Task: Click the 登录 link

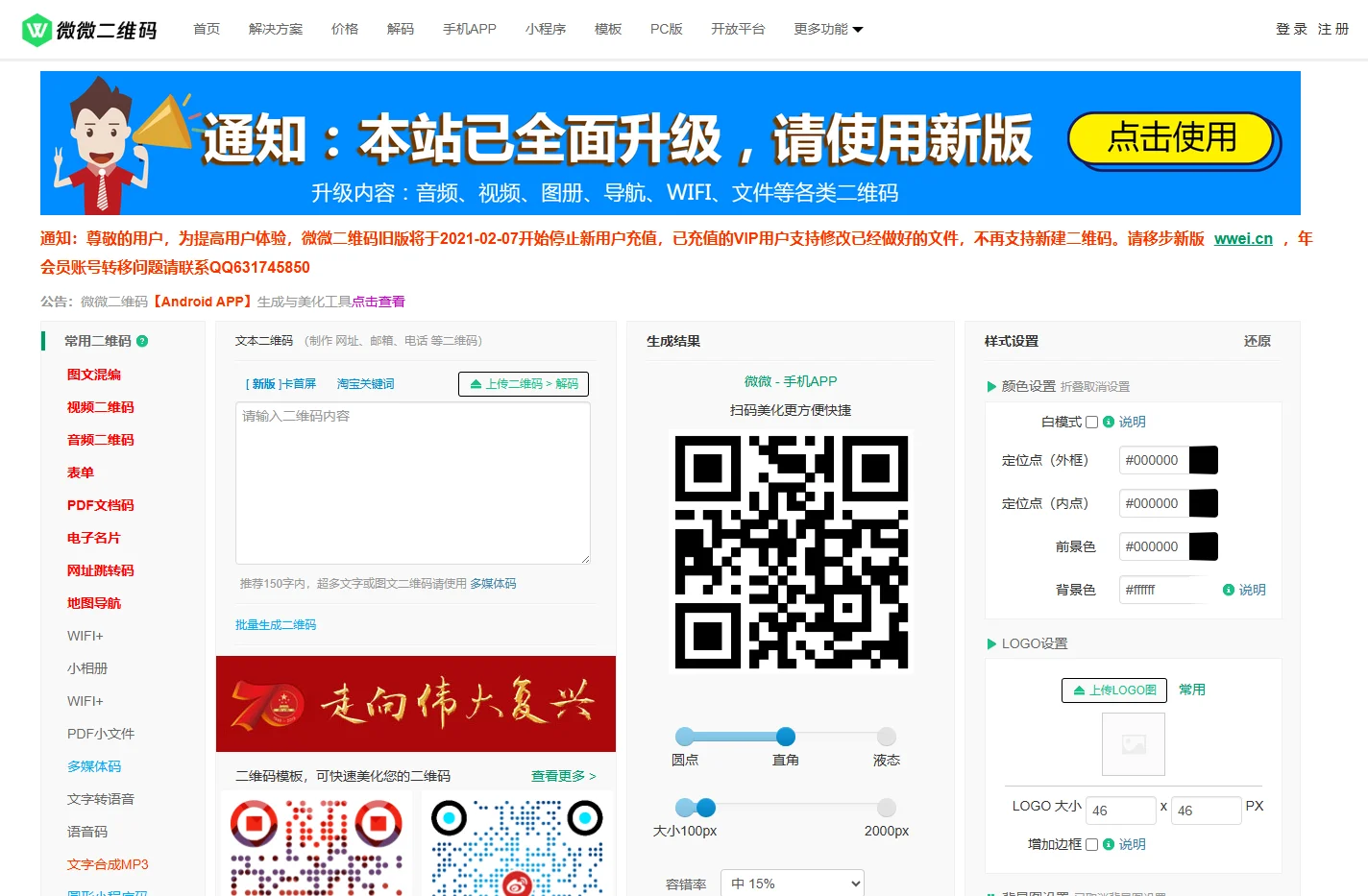Action: tap(1291, 29)
